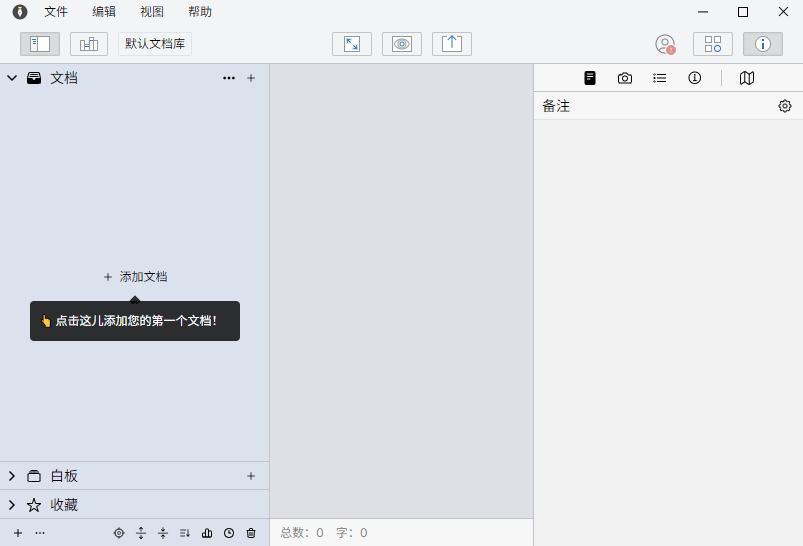This screenshot has width=803, height=546.
Task: Maximize the application window
Action: point(743,12)
